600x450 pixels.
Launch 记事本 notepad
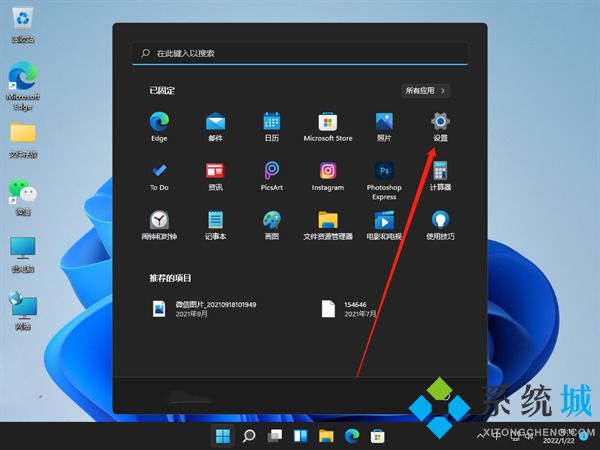click(x=215, y=225)
